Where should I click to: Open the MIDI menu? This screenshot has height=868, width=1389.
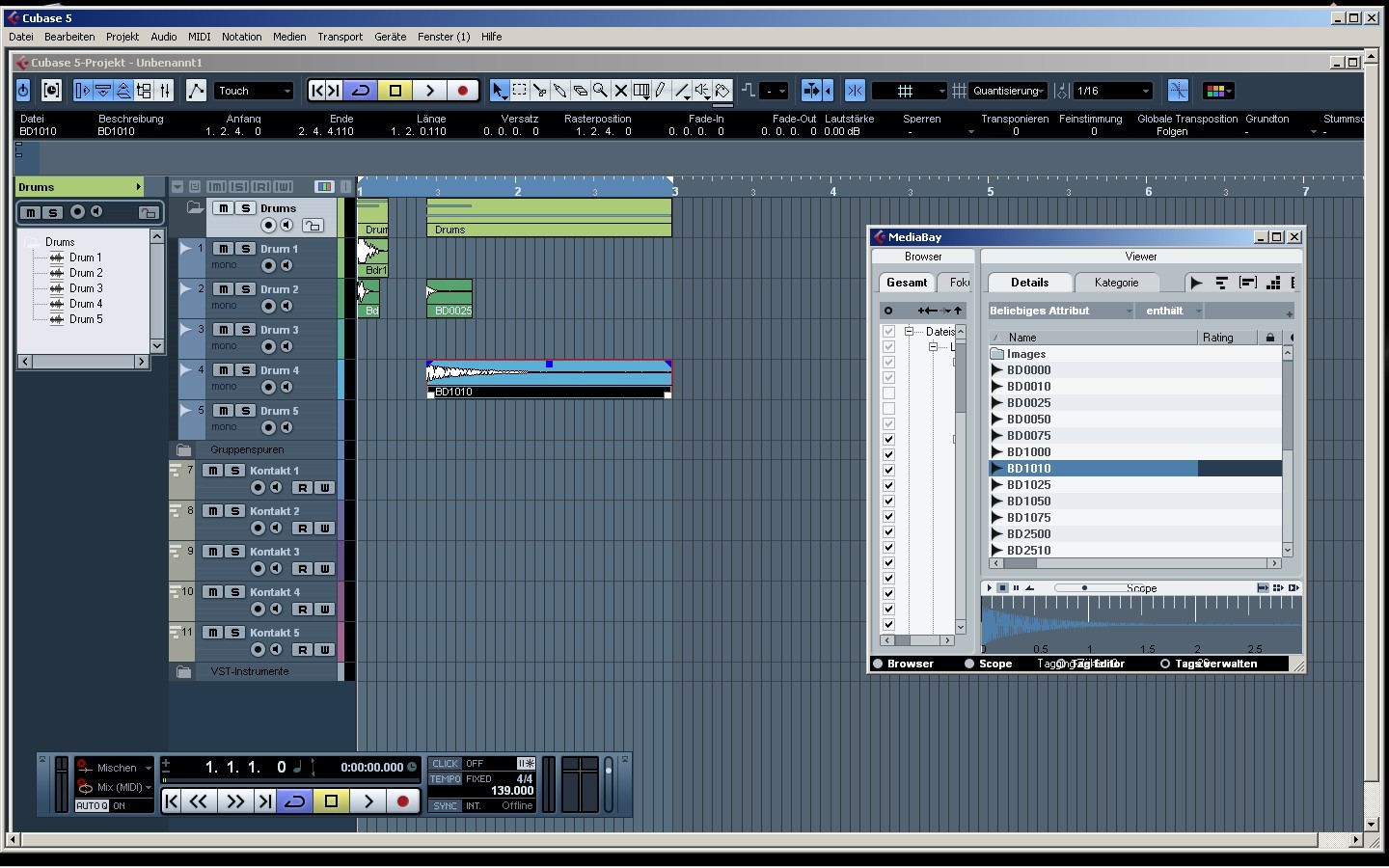(199, 37)
